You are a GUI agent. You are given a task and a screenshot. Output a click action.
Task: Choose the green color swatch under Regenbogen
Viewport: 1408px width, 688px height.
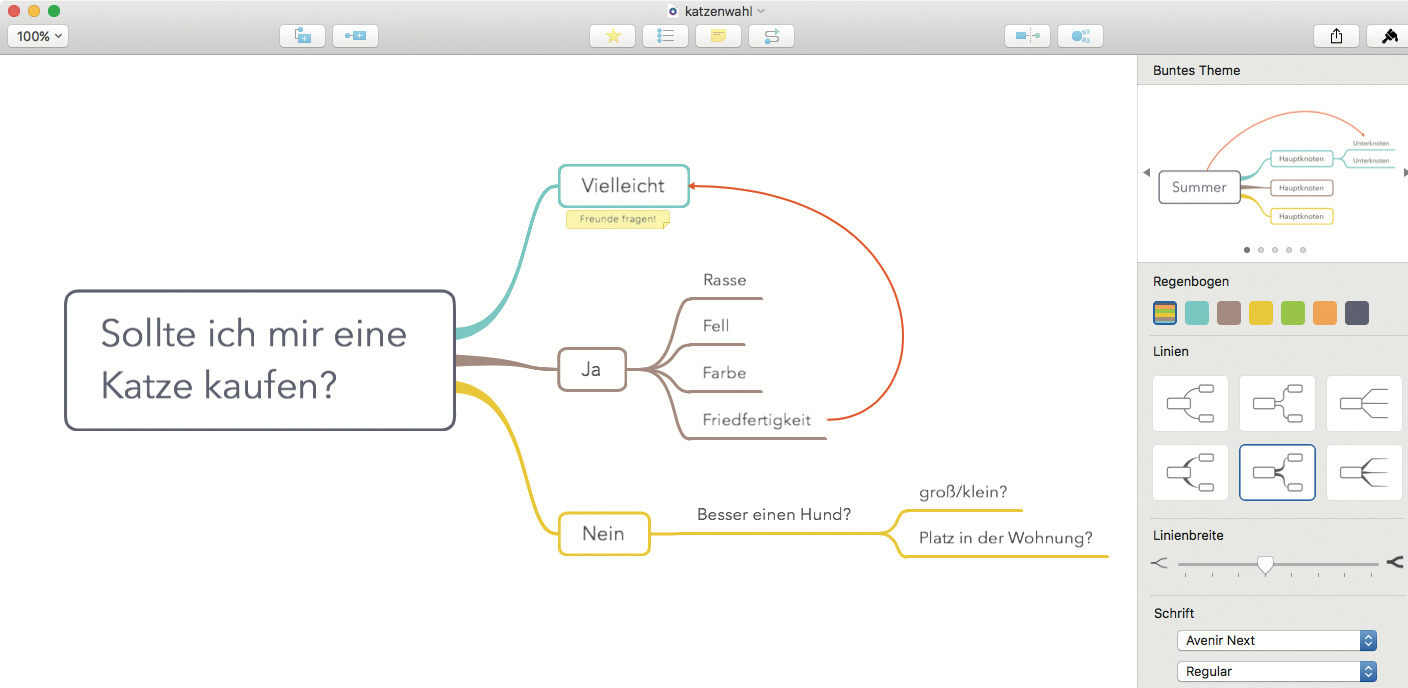pyautogui.click(x=1292, y=313)
